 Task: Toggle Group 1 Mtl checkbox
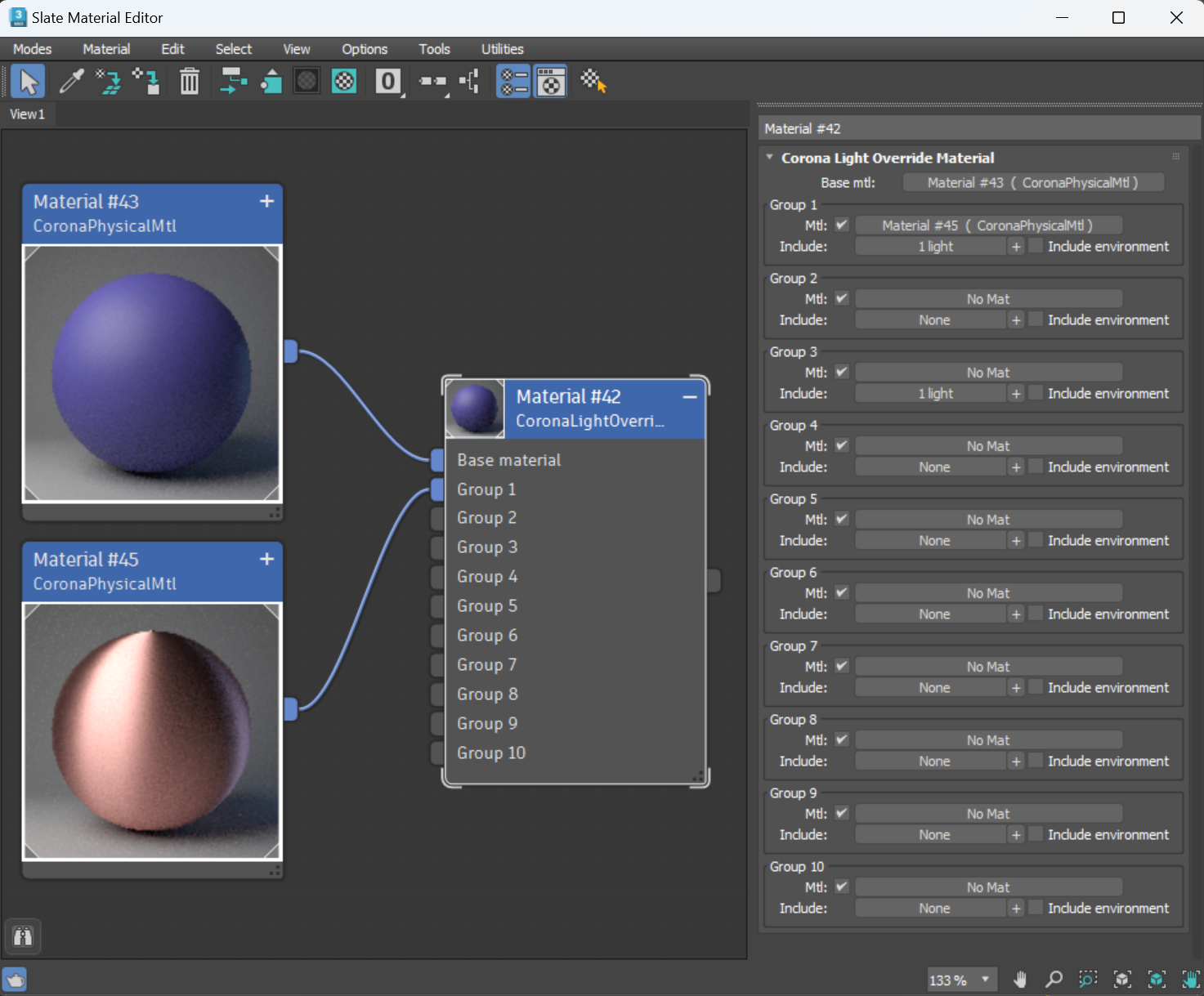(842, 225)
